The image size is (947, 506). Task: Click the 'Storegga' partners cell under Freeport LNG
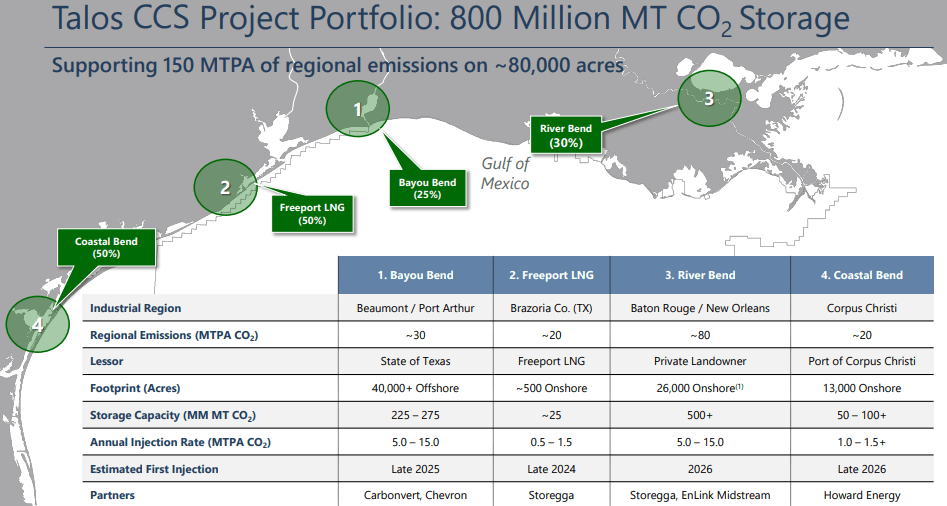[x=551, y=495]
